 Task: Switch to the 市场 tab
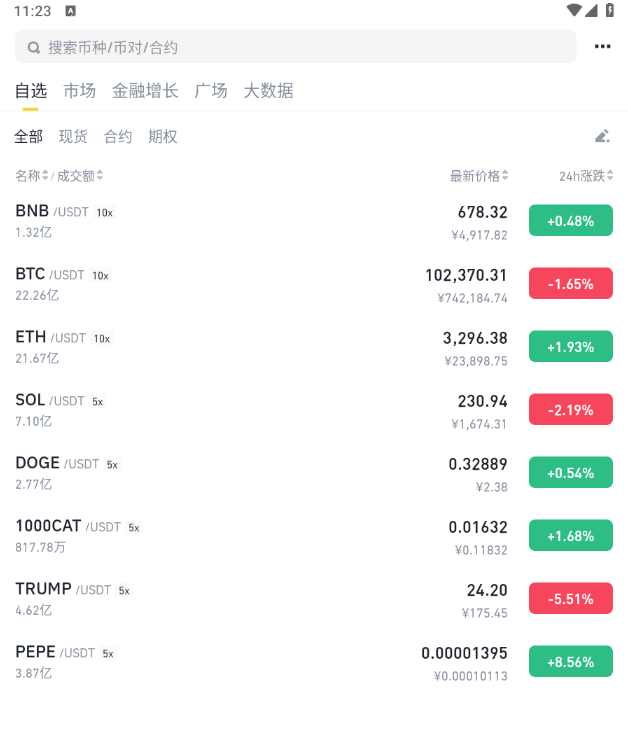click(80, 91)
